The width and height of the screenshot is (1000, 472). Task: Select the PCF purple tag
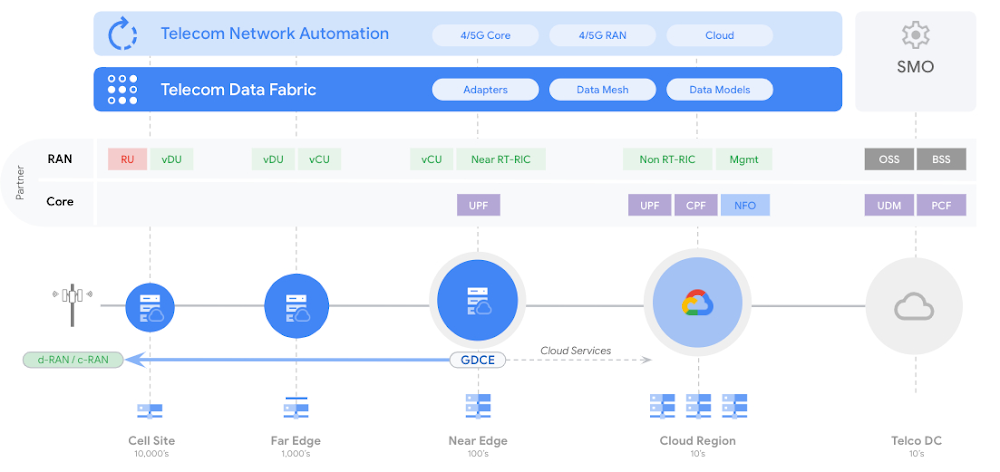coord(941,205)
